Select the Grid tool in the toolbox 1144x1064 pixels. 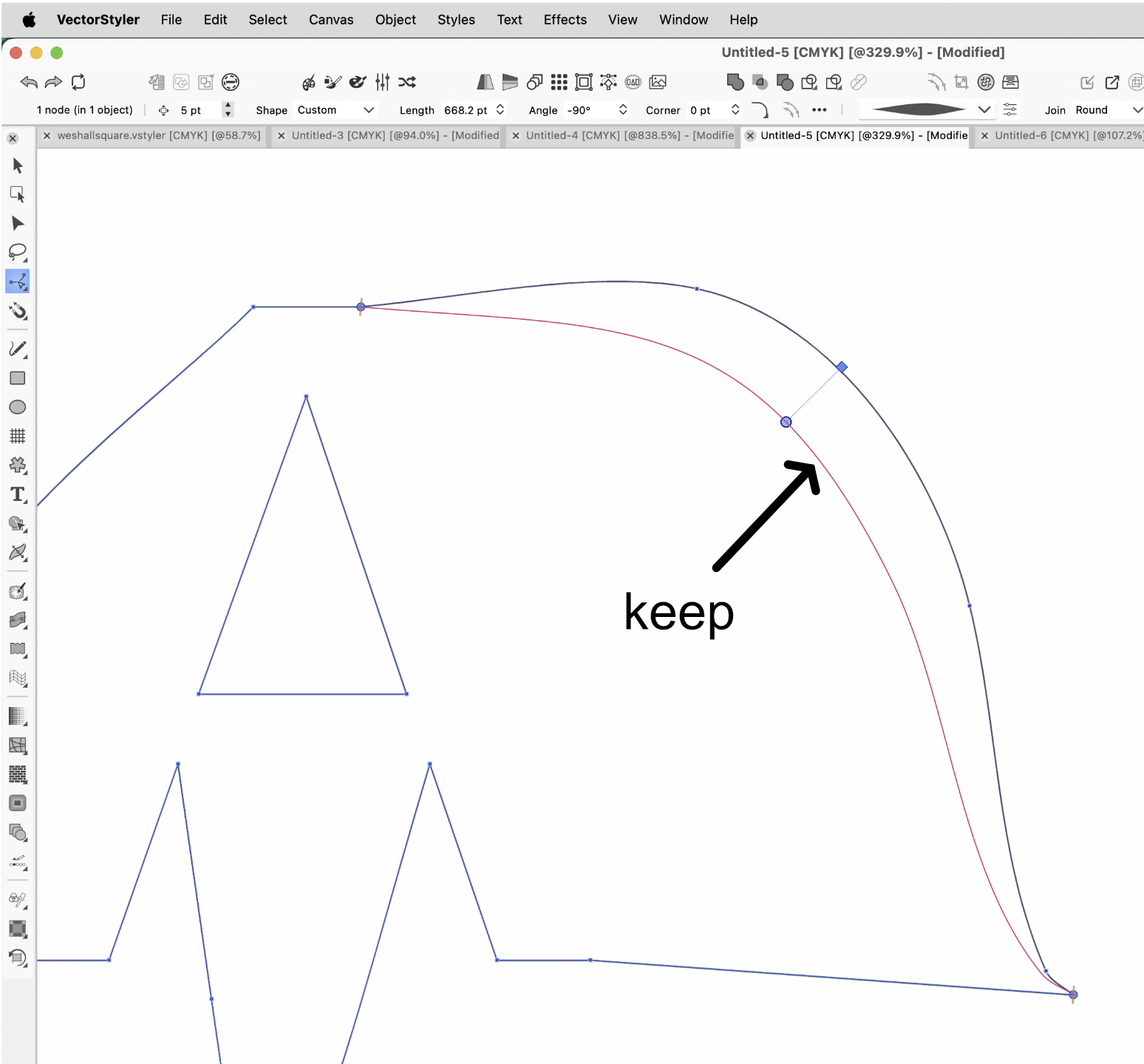coord(18,436)
